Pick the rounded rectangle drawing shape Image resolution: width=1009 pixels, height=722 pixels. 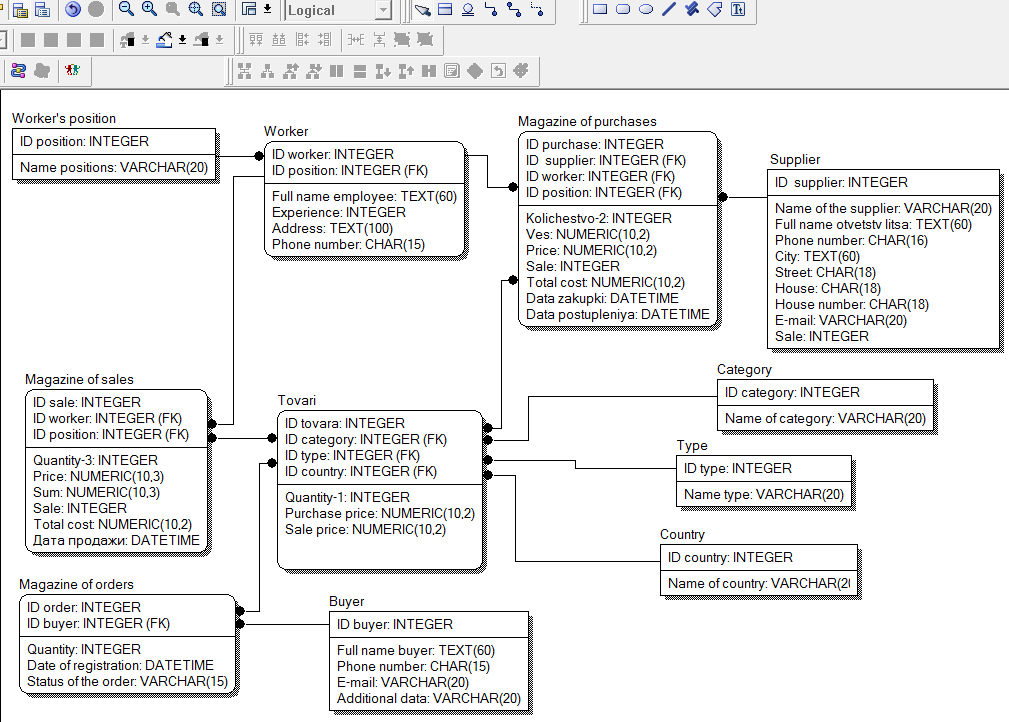[x=623, y=10]
